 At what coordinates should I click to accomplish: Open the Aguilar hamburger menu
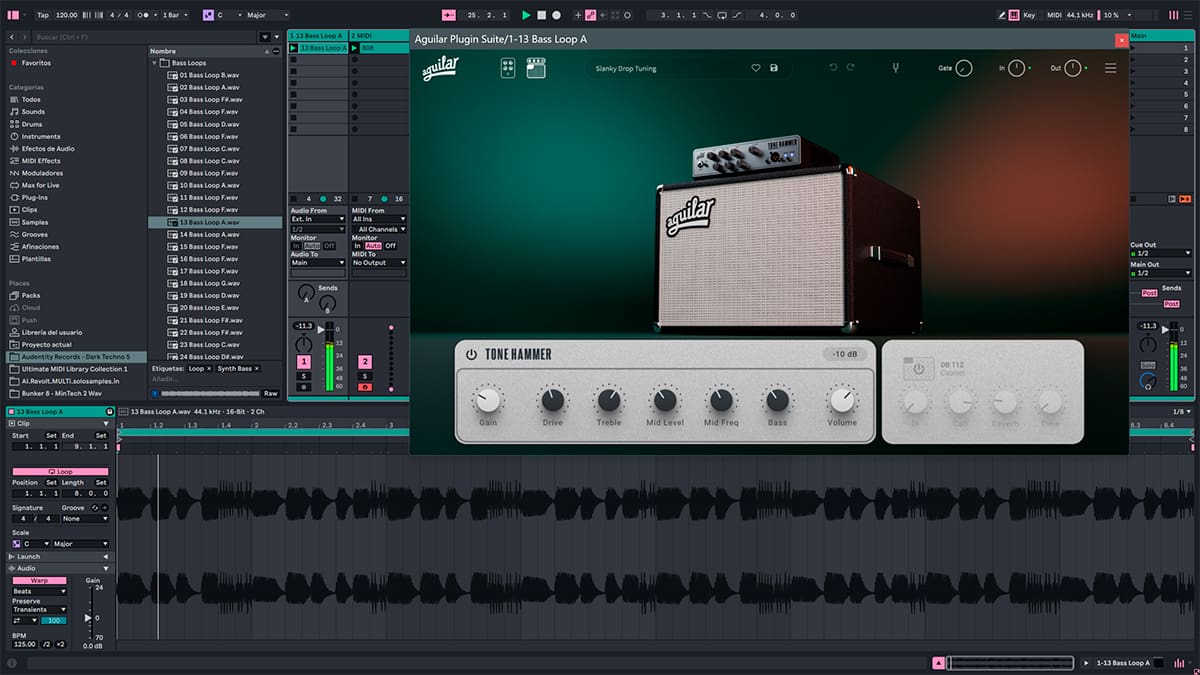pyautogui.click(x=1111, y=68)
